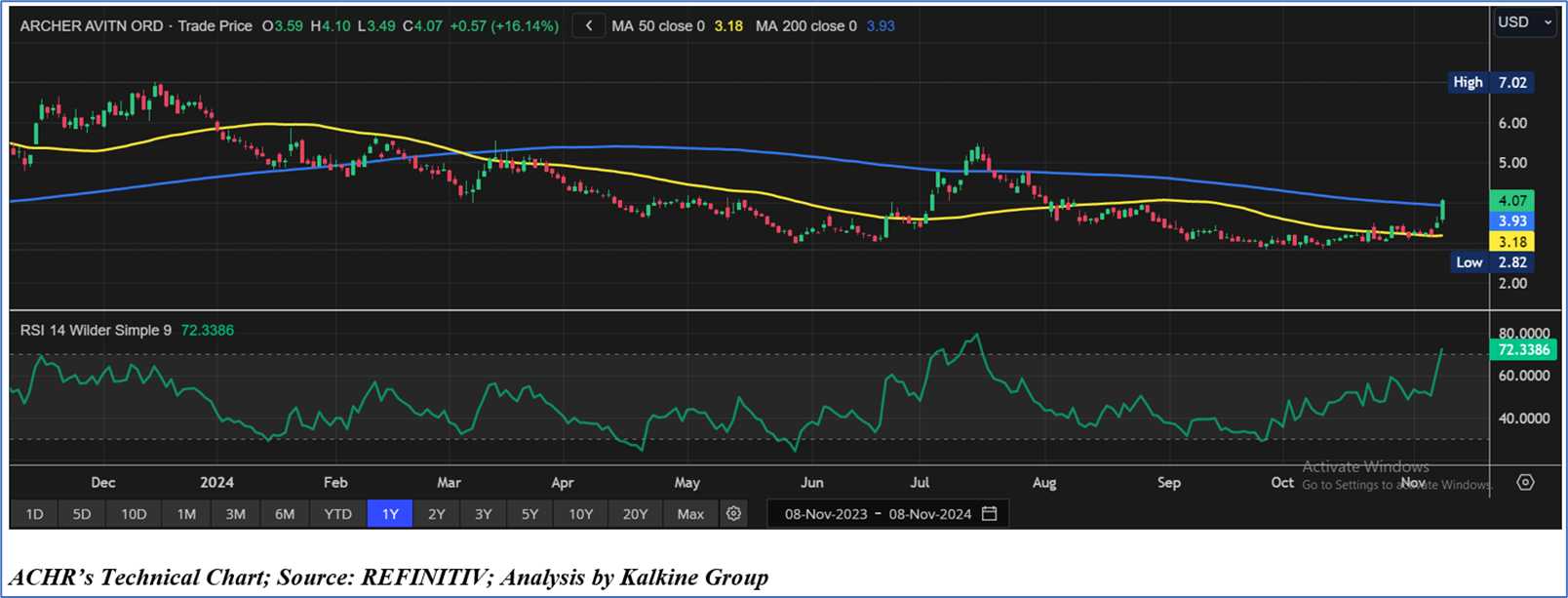The height and width of the screenshot is (598, 1568).
Task: Click the Low 2.82 price marker
Action: (x=1491, y=262)
